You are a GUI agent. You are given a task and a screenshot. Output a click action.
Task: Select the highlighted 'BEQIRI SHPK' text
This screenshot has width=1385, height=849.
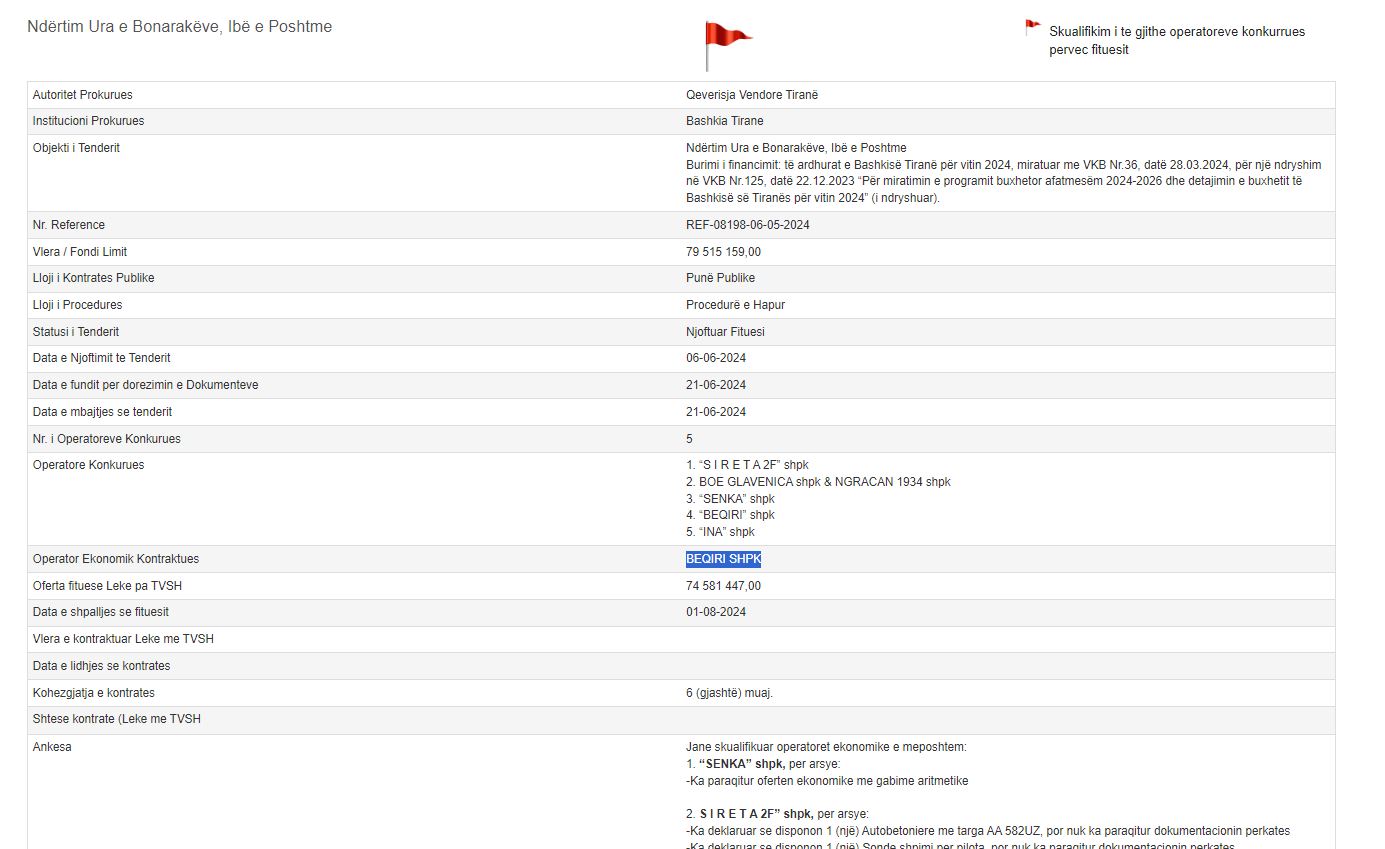pos(723,559)
